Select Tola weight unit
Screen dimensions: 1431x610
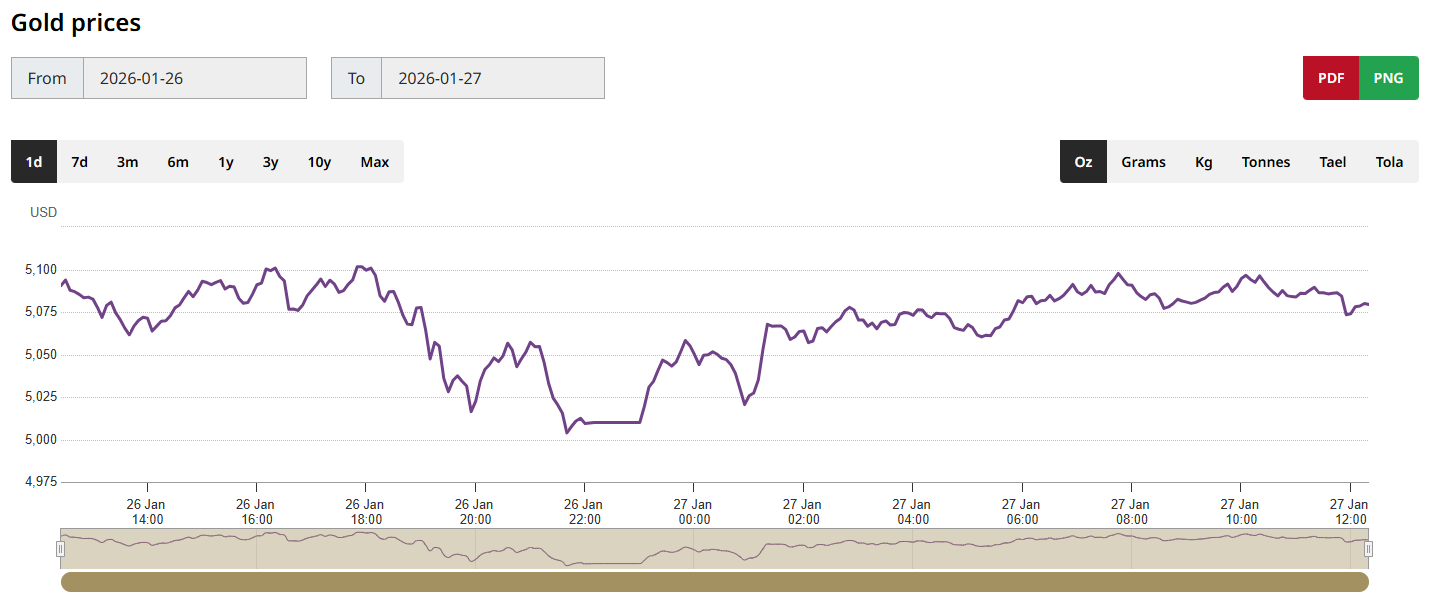point(1389,162)
